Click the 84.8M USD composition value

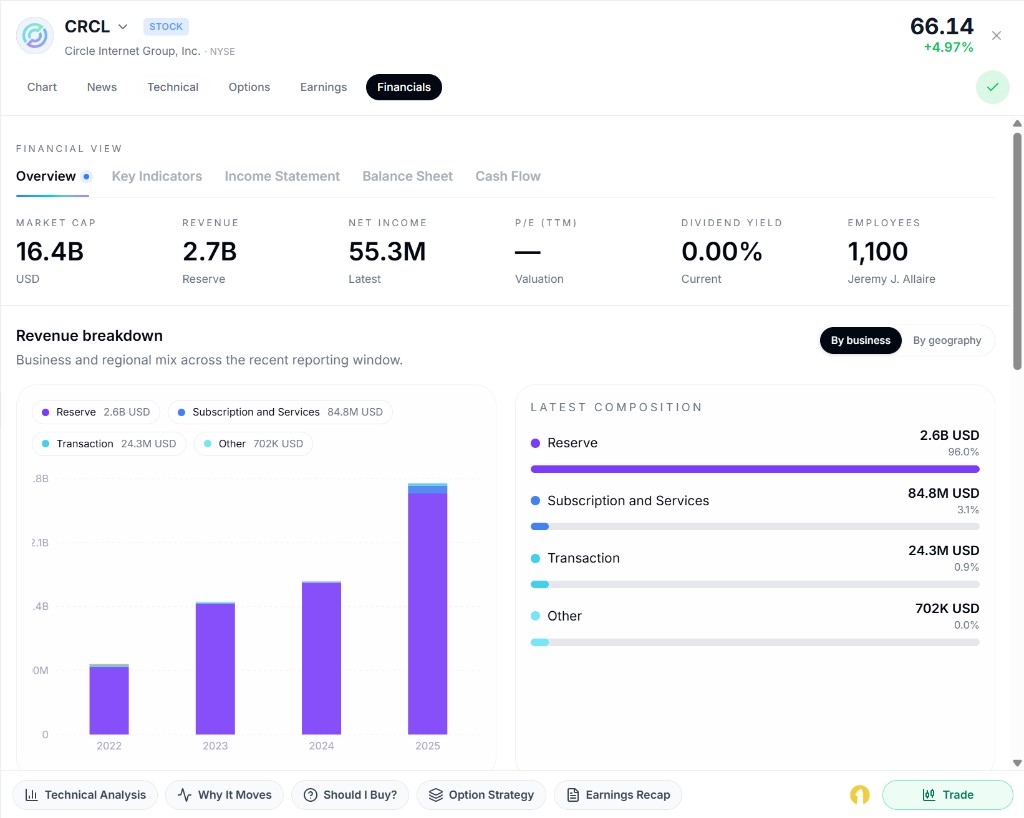click(x=943, y=493)
